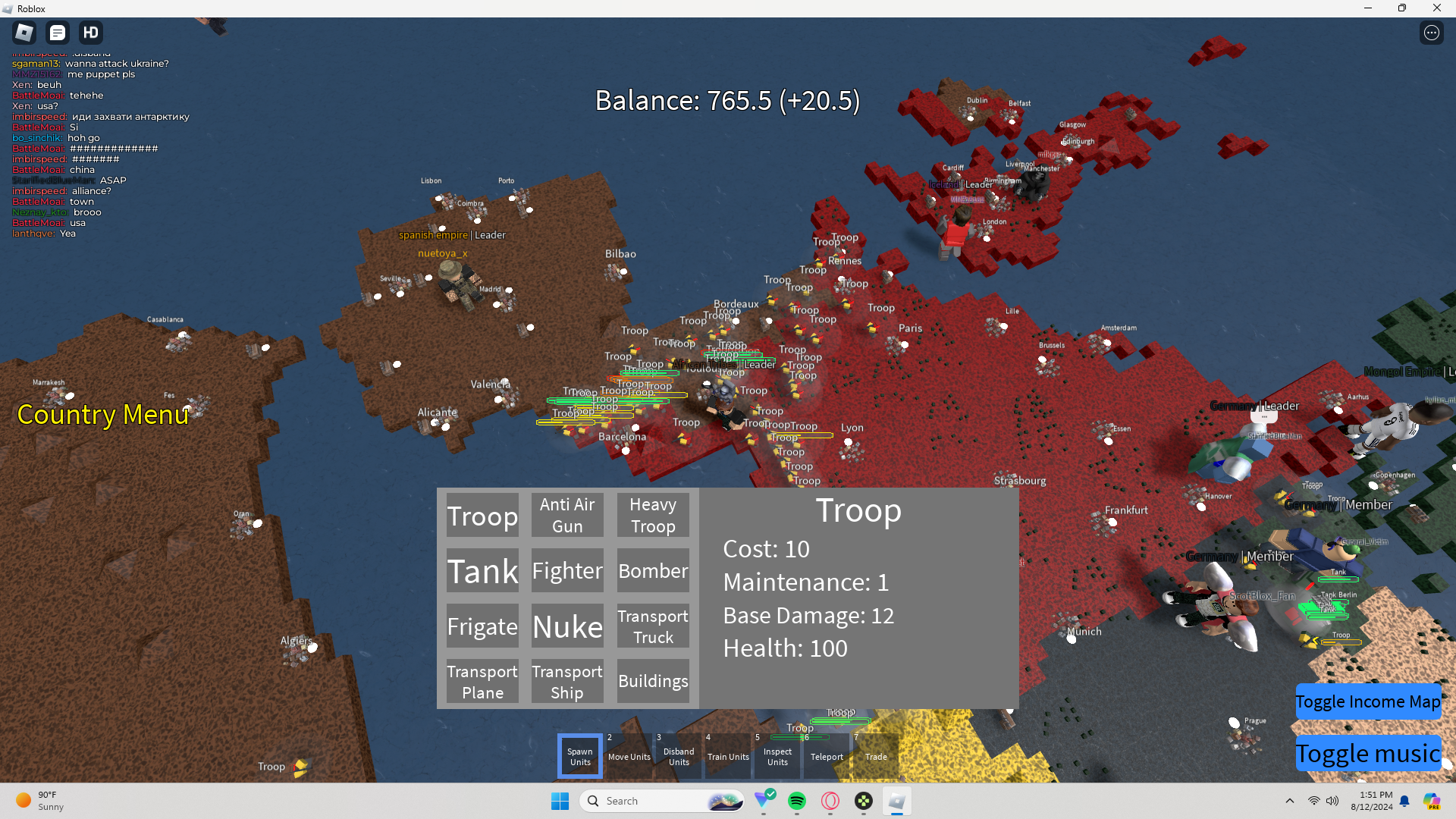
Task: Click the Windows Start icon
Action: point(560,801)
